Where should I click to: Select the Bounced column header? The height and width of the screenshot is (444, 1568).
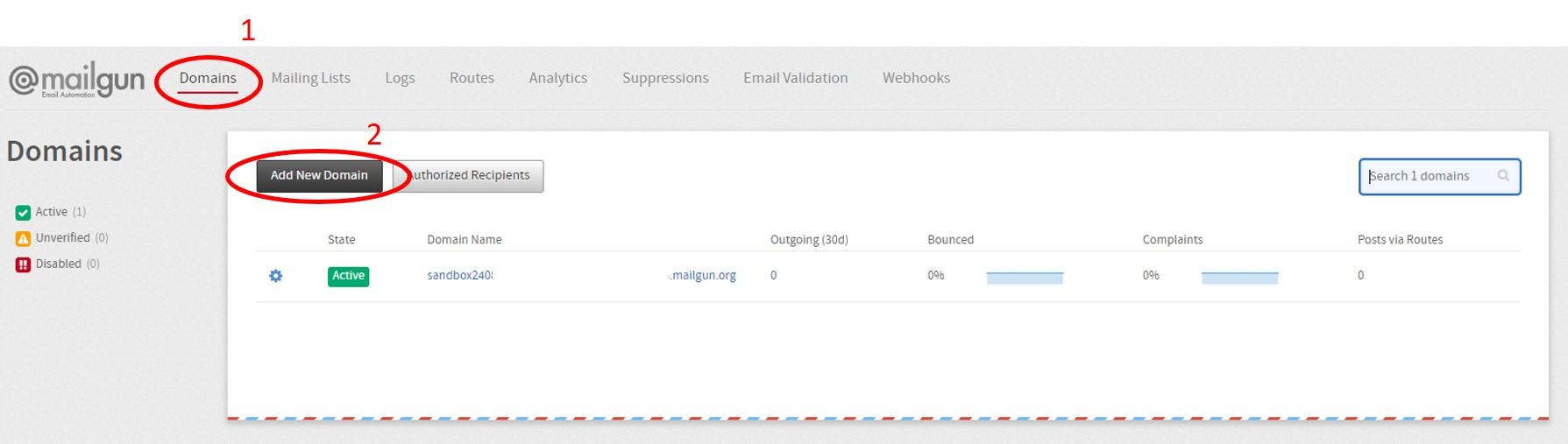coord(950,239)
